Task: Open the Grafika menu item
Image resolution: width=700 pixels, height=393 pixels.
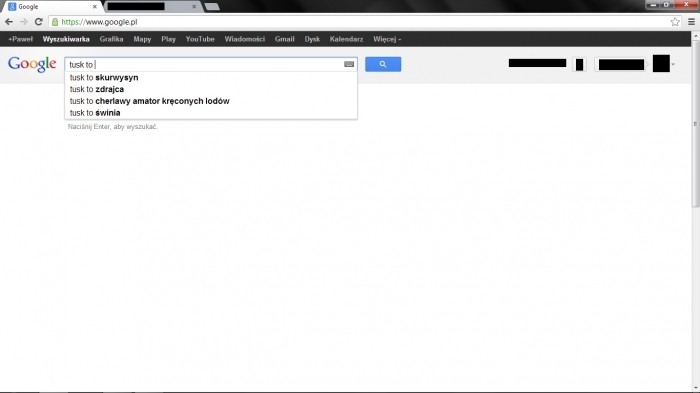Action: (112, 39)
